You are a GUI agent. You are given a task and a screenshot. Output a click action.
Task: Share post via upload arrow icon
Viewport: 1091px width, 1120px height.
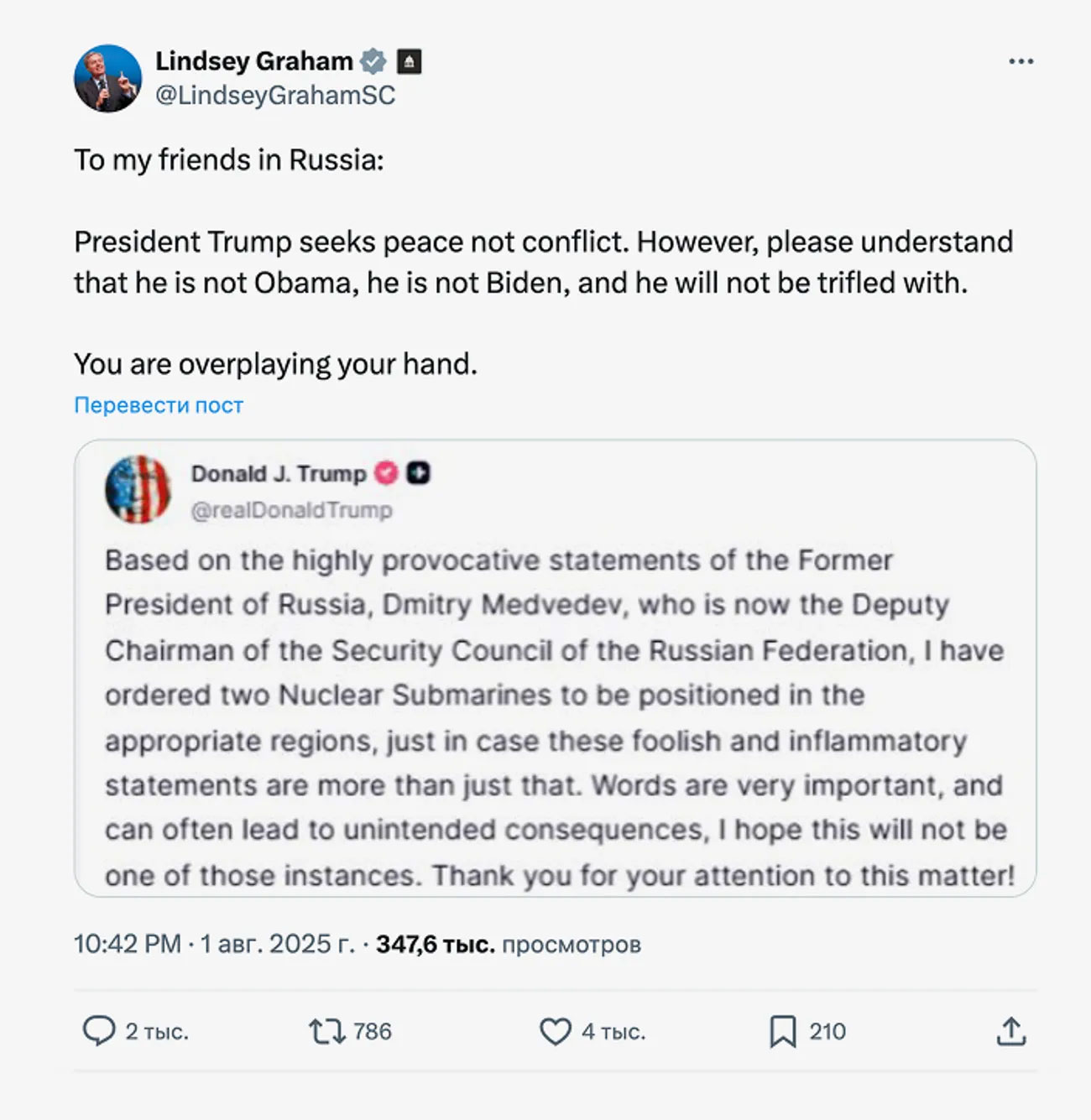click(1011, 1031)
